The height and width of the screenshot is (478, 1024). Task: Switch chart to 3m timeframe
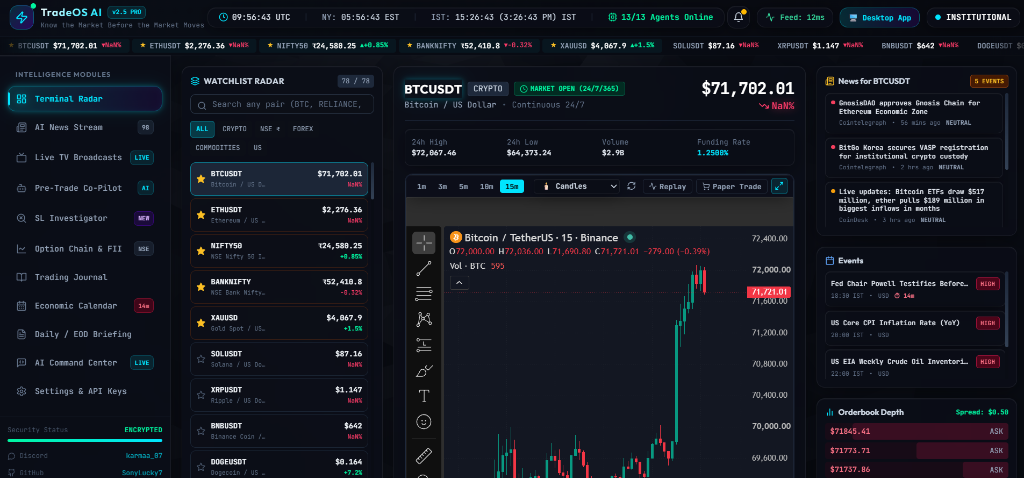pos(443,186)
